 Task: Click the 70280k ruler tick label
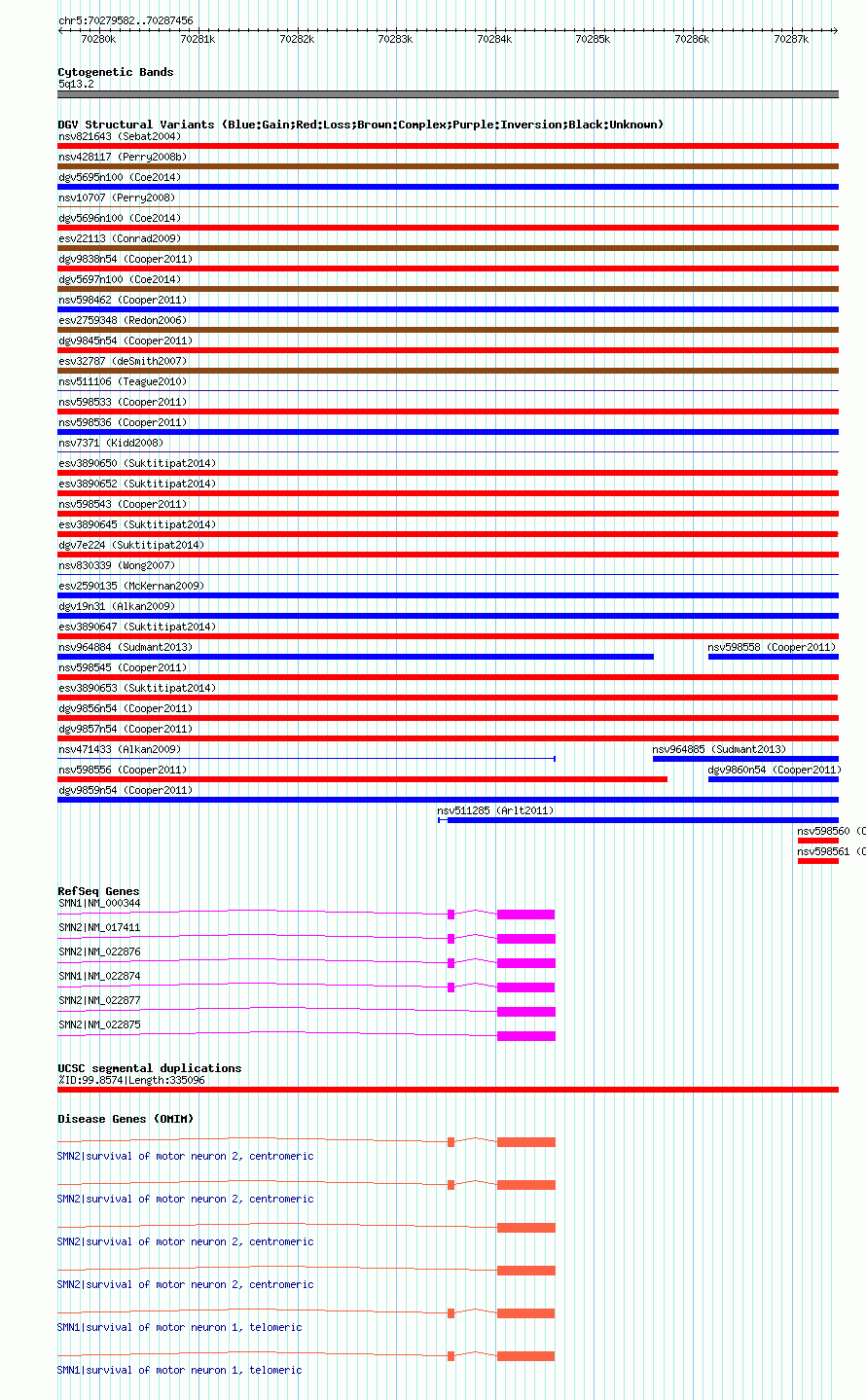coord(98,39)
